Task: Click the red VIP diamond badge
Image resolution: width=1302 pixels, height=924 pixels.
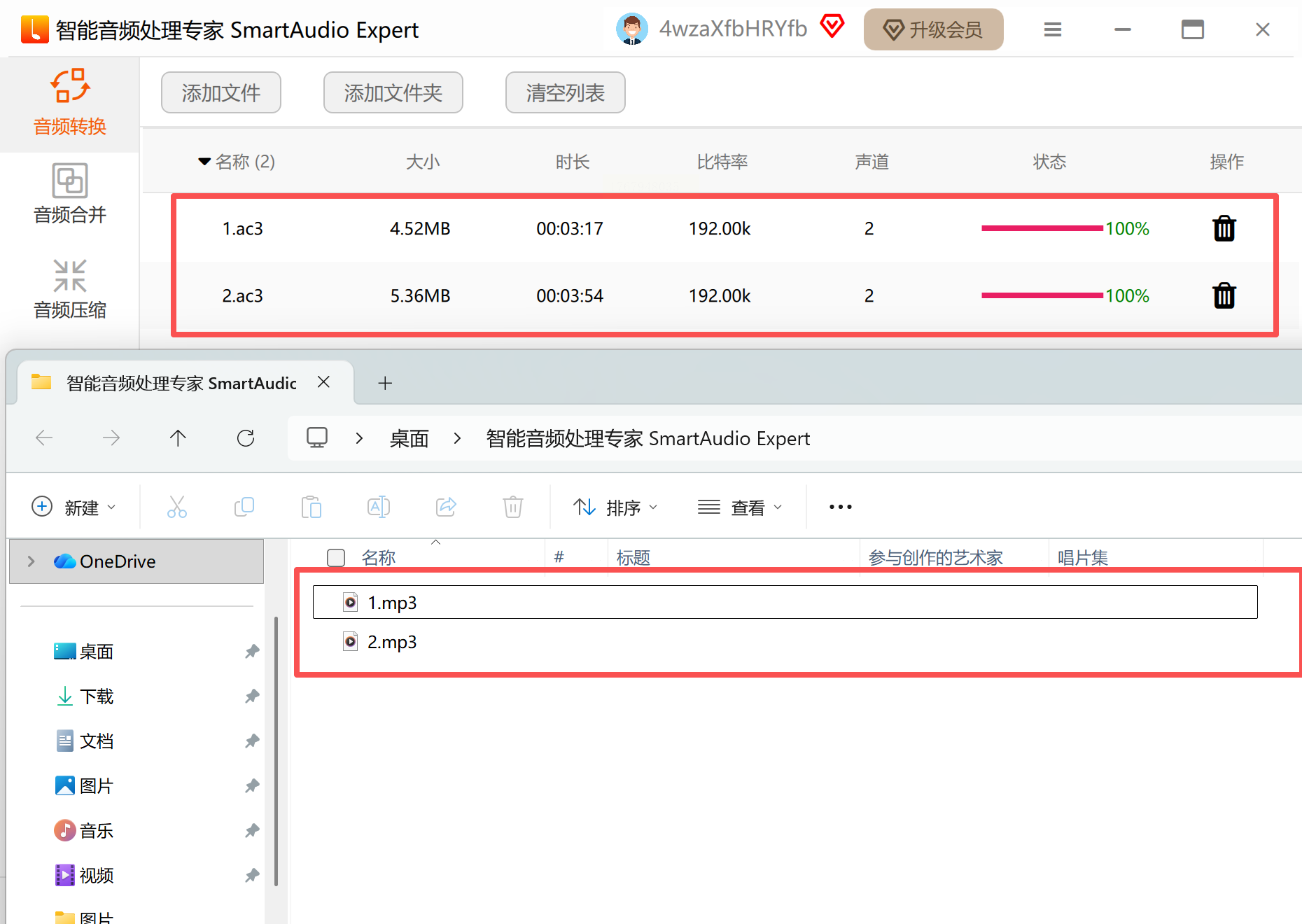Action: click(x=832, y=27)
